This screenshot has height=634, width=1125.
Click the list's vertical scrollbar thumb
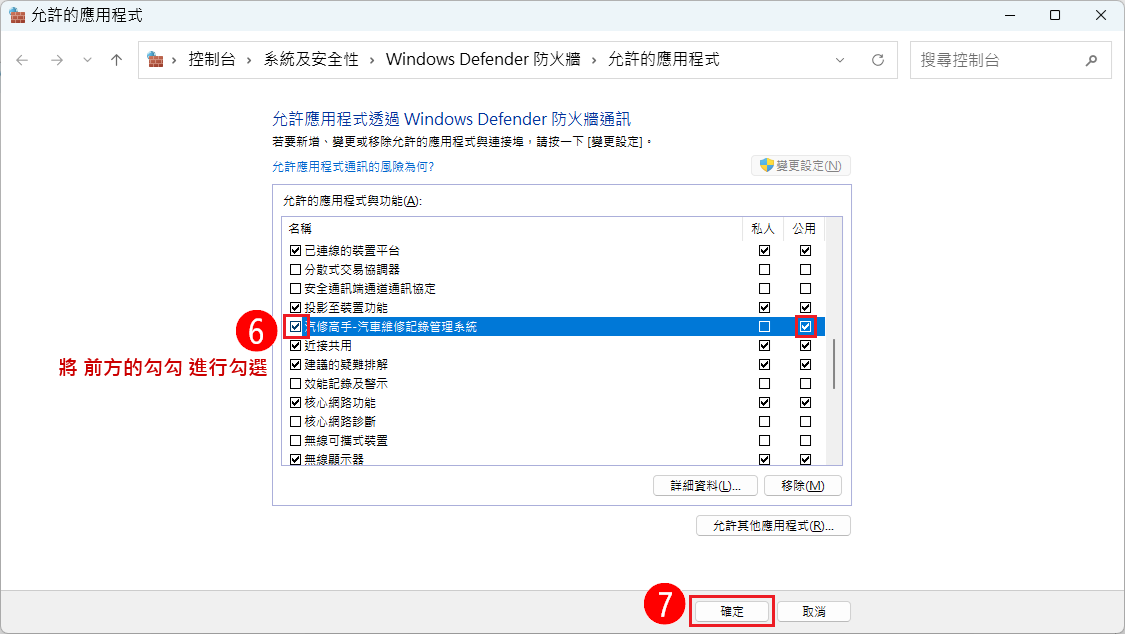click(x=835, y=364)
